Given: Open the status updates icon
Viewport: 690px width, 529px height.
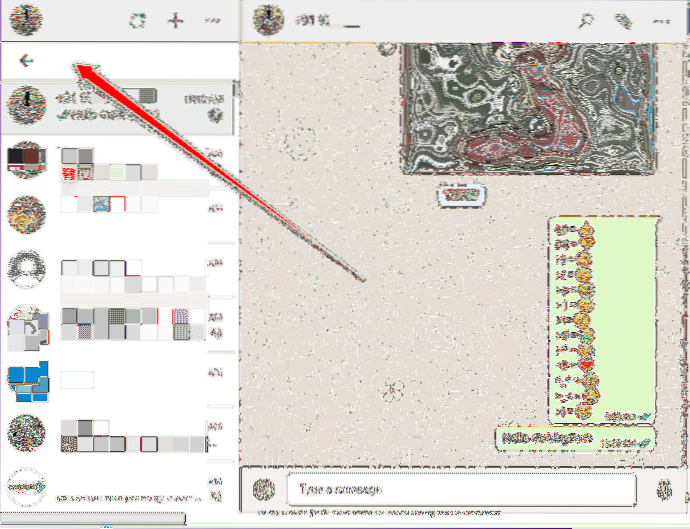Looking at the screenshot, I should click(138, 19).
